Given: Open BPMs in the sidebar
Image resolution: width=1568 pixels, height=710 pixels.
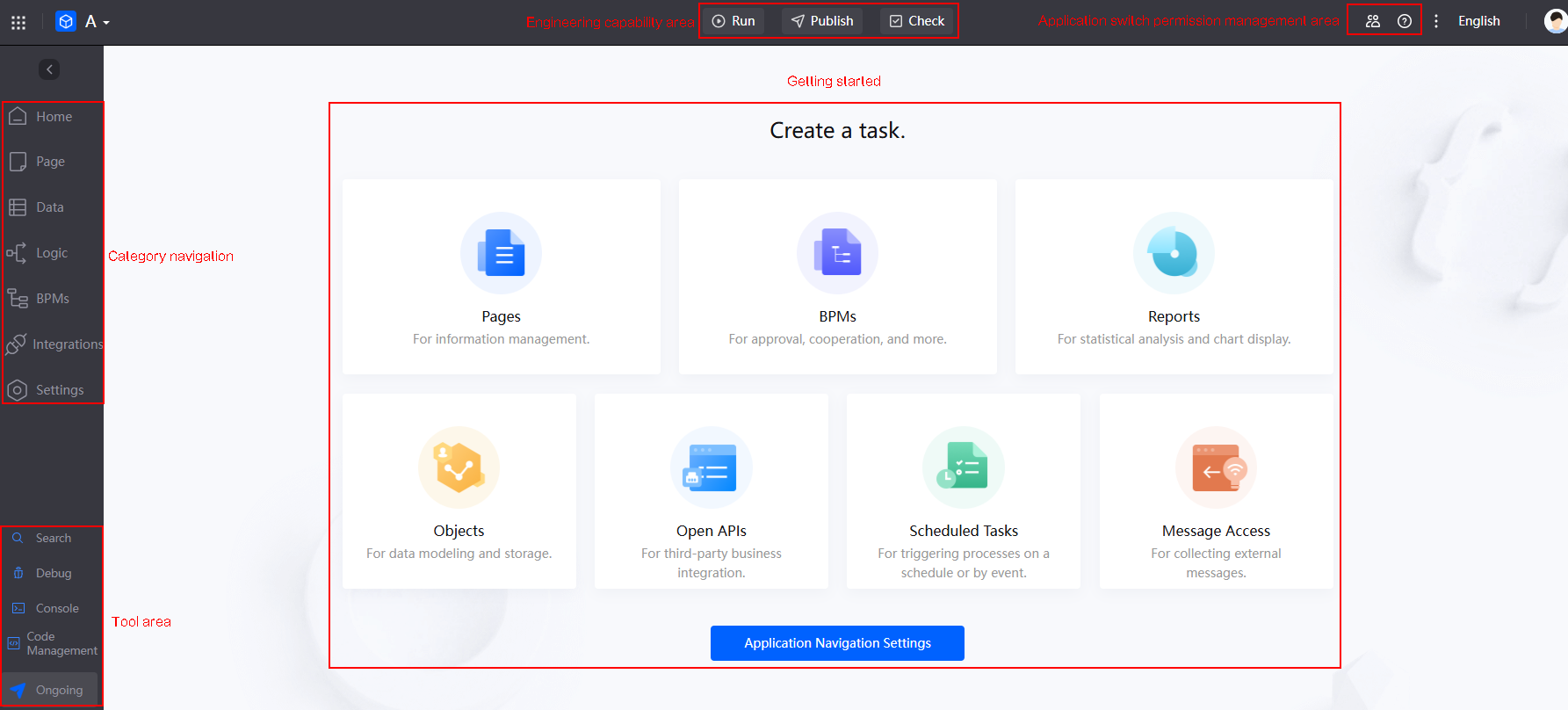Looking at the screenshot, I should (51, 299).
